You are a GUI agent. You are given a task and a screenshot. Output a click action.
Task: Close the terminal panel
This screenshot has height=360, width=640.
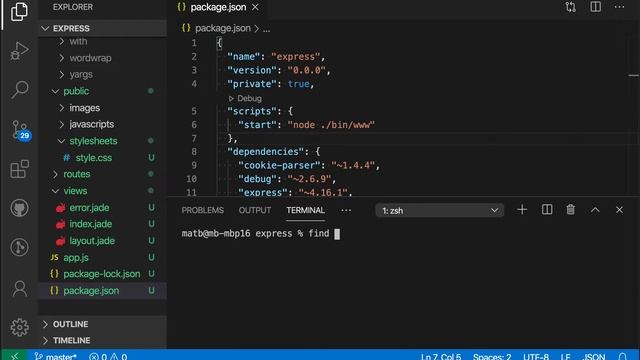619,210
